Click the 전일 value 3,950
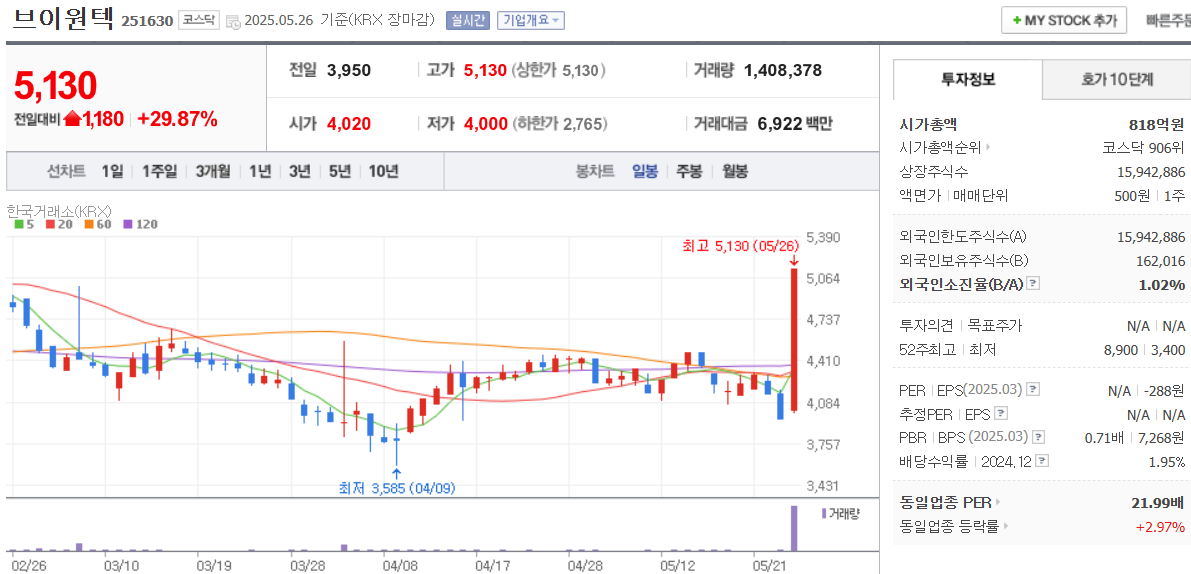Screen dimensions: 1191x574 tap(349, 71)
